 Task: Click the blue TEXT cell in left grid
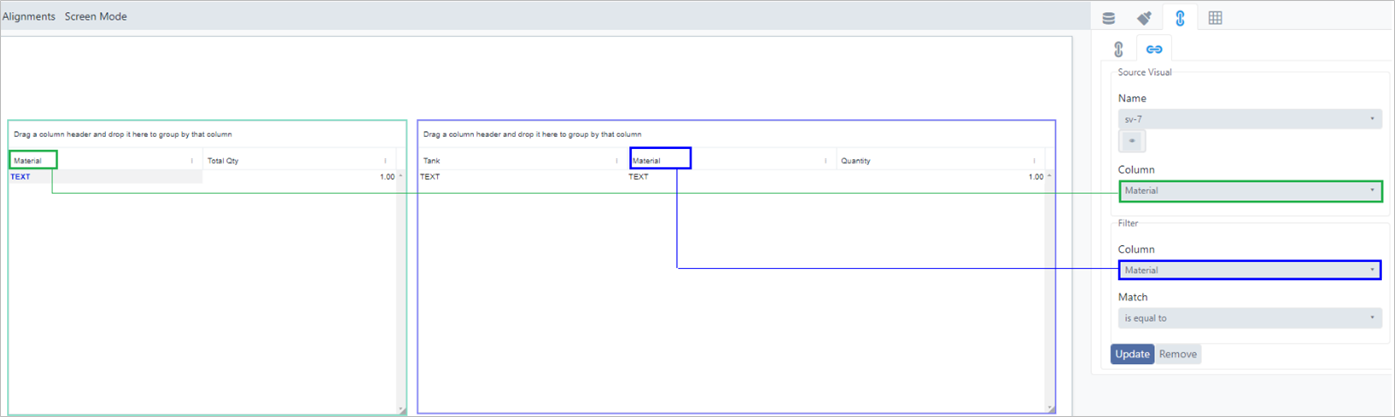21,177
